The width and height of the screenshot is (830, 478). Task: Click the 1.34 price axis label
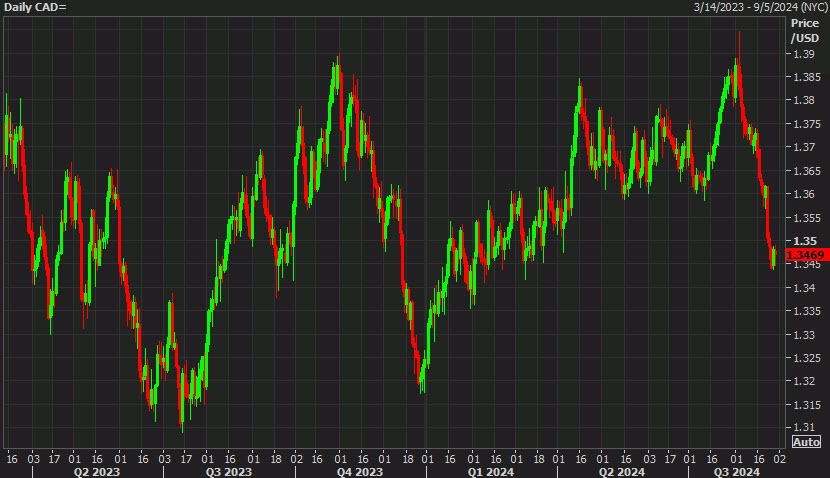(x=804, y=287)
